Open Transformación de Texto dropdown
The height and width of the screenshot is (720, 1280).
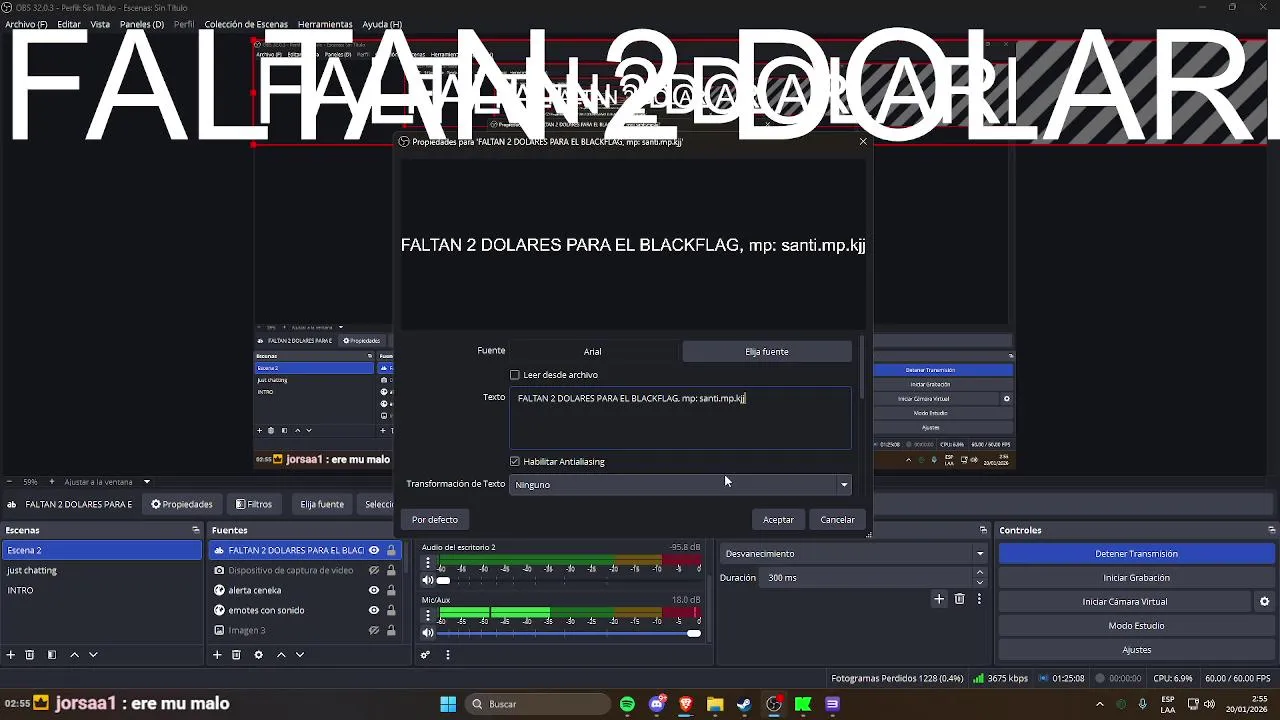pyautogui.click(x=680, y=484)
